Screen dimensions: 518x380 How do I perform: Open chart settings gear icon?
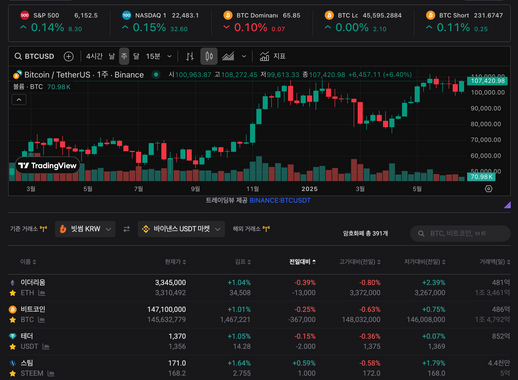pos(488,189)
